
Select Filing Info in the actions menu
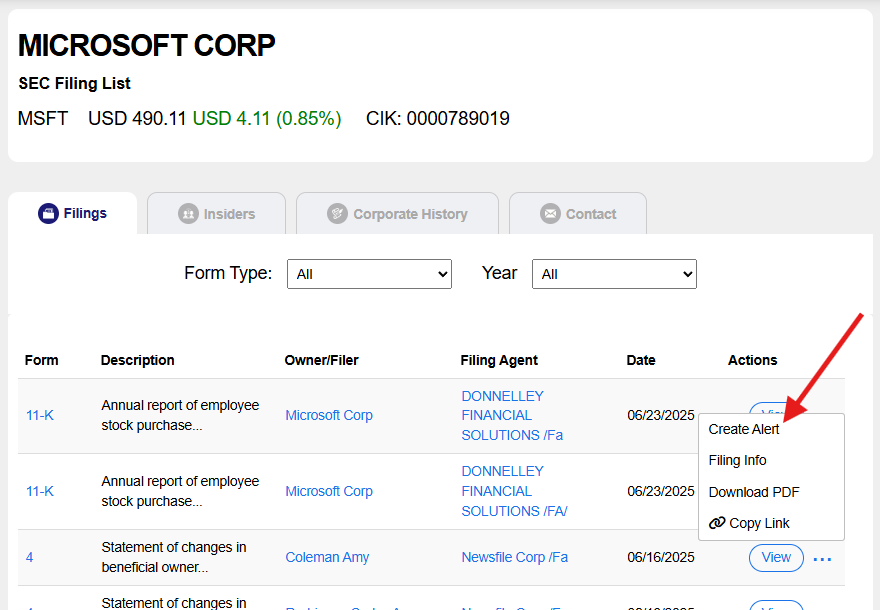[x=738, y=460]
